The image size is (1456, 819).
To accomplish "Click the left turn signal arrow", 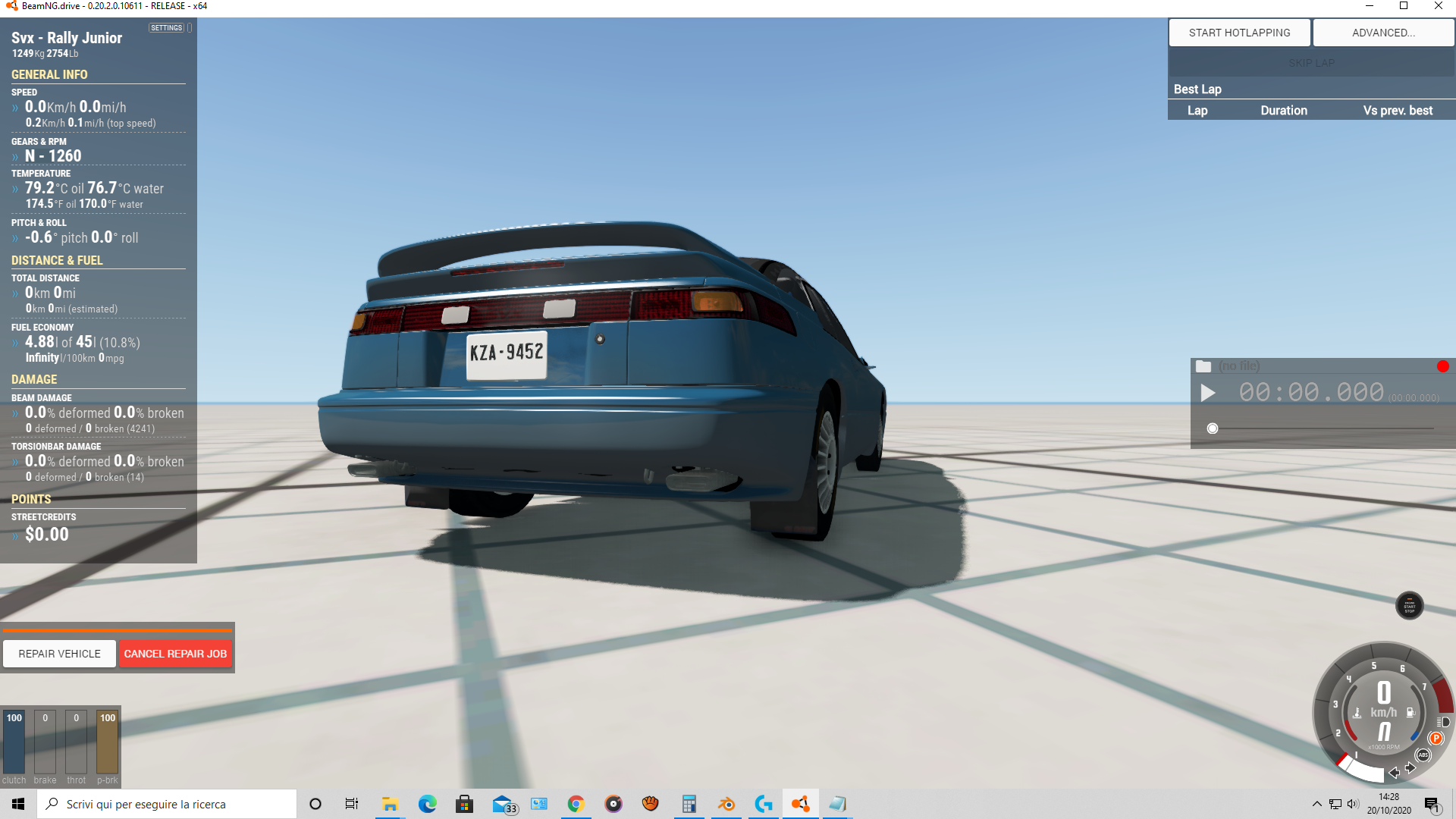I will tap(1394, 773).
